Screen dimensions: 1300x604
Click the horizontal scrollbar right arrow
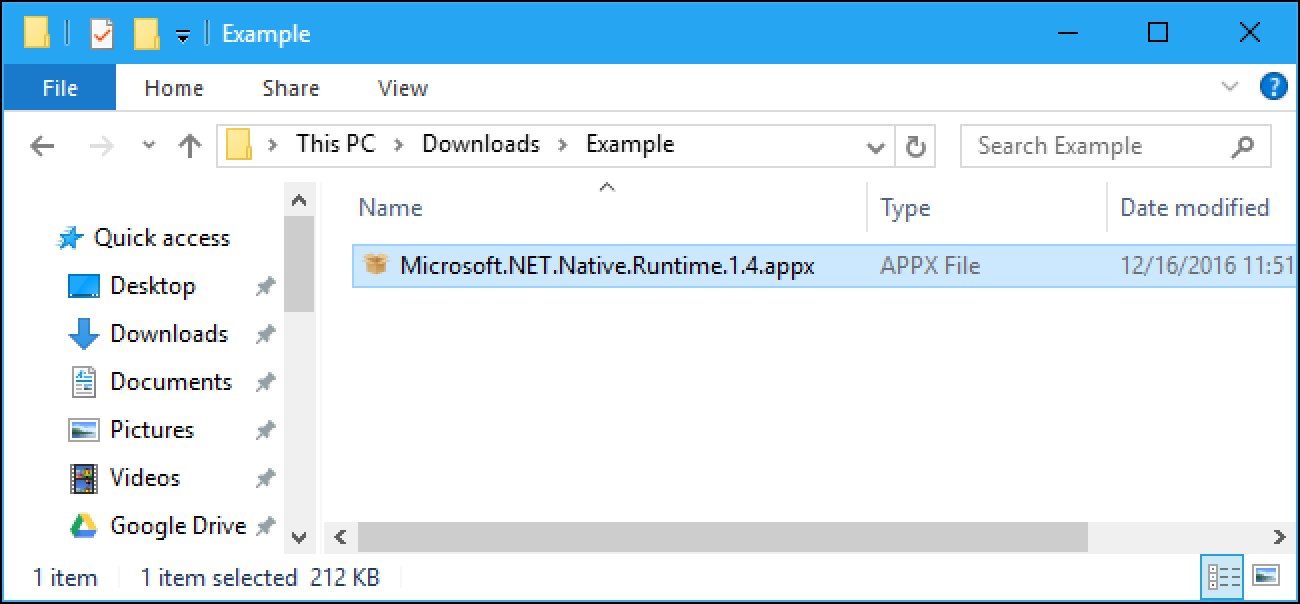[x=1278, y=537]
